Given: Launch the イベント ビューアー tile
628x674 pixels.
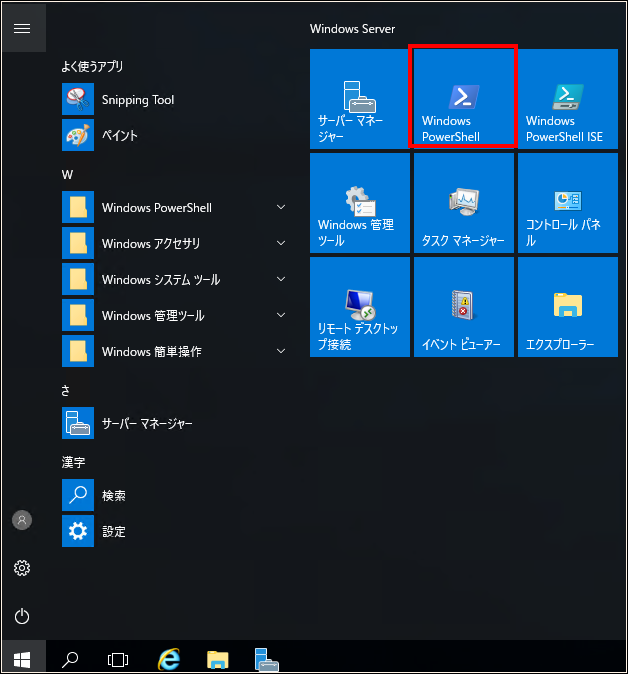Looking at the screenshot, I should point(463,306).
